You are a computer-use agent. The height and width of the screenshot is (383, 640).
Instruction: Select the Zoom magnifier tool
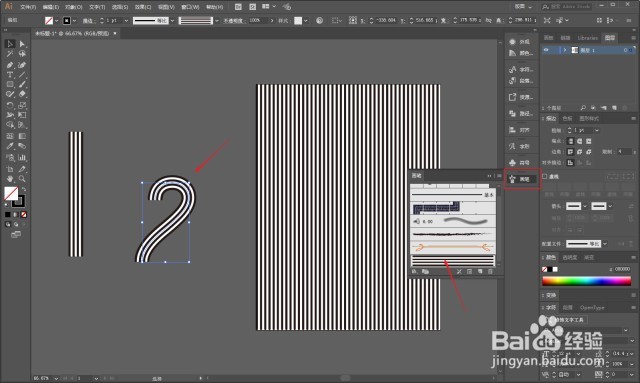point(22,179)
